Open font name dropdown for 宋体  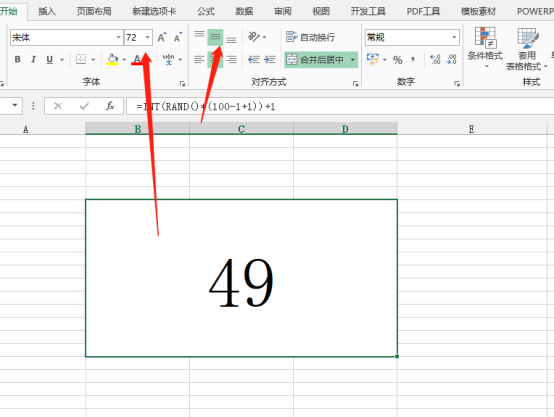point(118,37)
